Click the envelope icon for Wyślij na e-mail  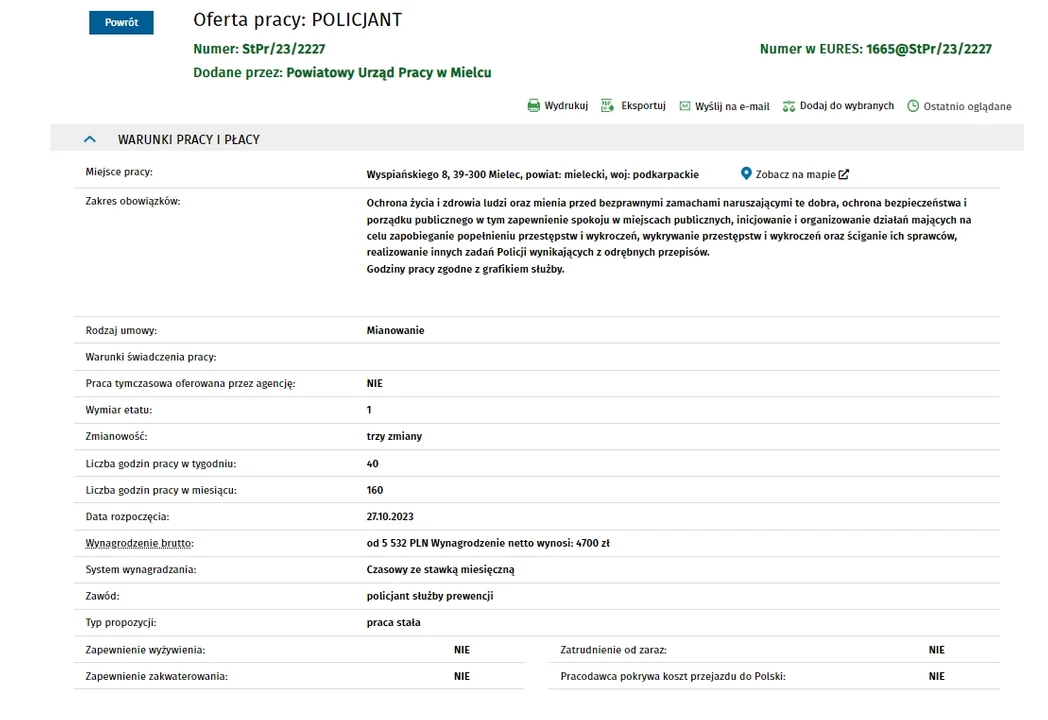(x=684, y=106)
